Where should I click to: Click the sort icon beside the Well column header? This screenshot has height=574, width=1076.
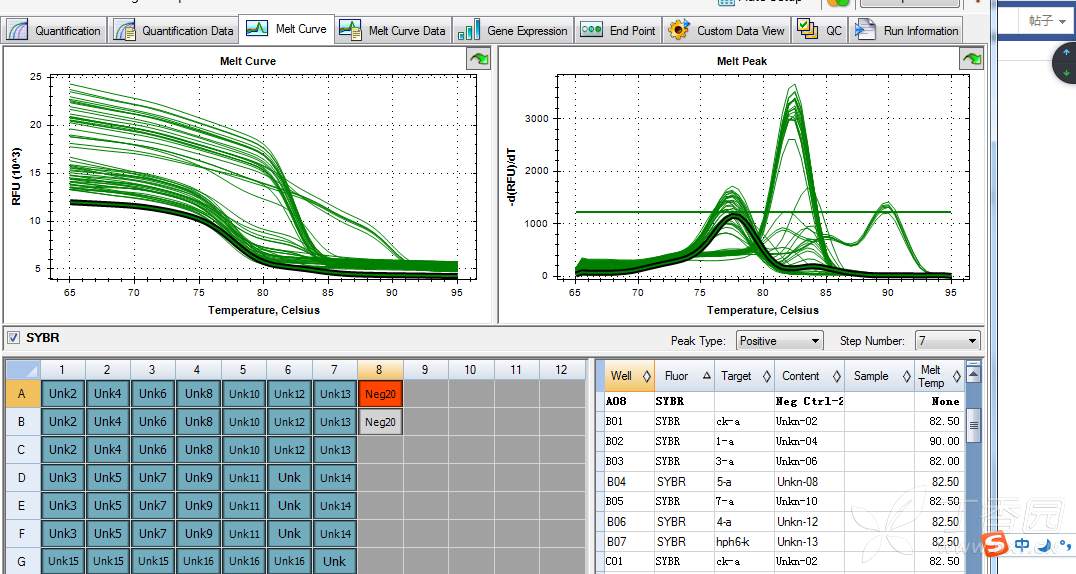(x=646, y=377)
